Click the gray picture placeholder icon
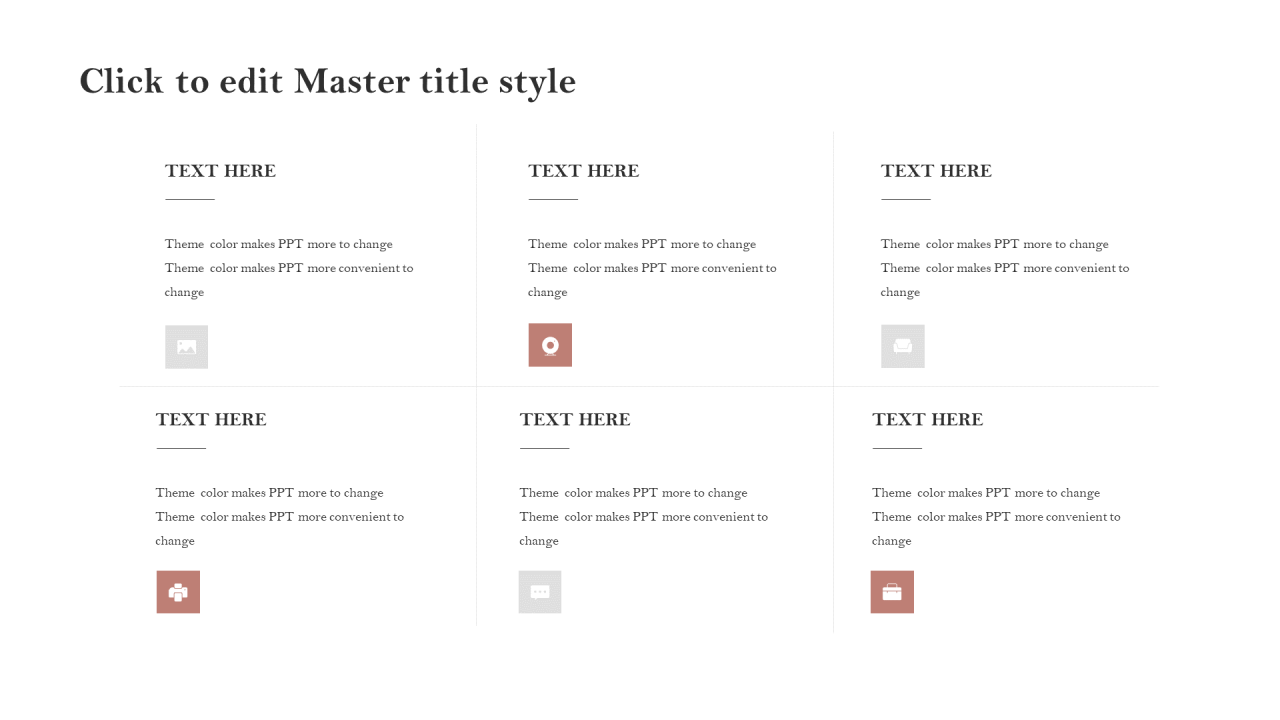This screenshot has height=720, width=1280. click(186, 347)
